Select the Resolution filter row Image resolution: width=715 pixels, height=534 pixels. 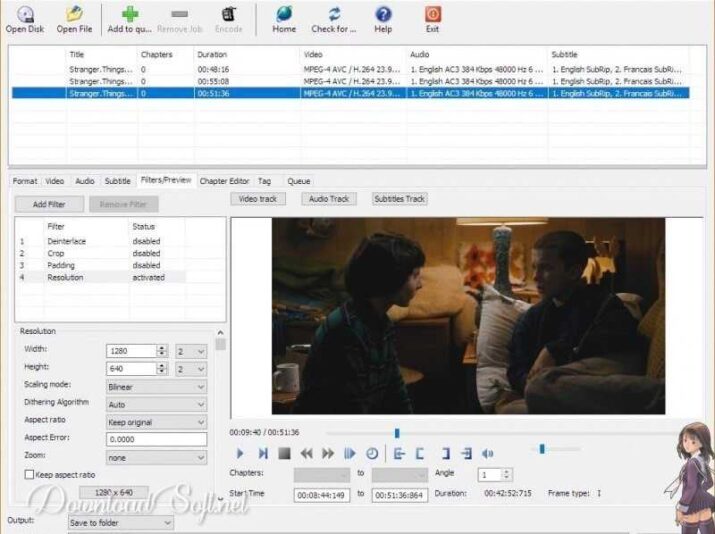click(x=101, y=277)
